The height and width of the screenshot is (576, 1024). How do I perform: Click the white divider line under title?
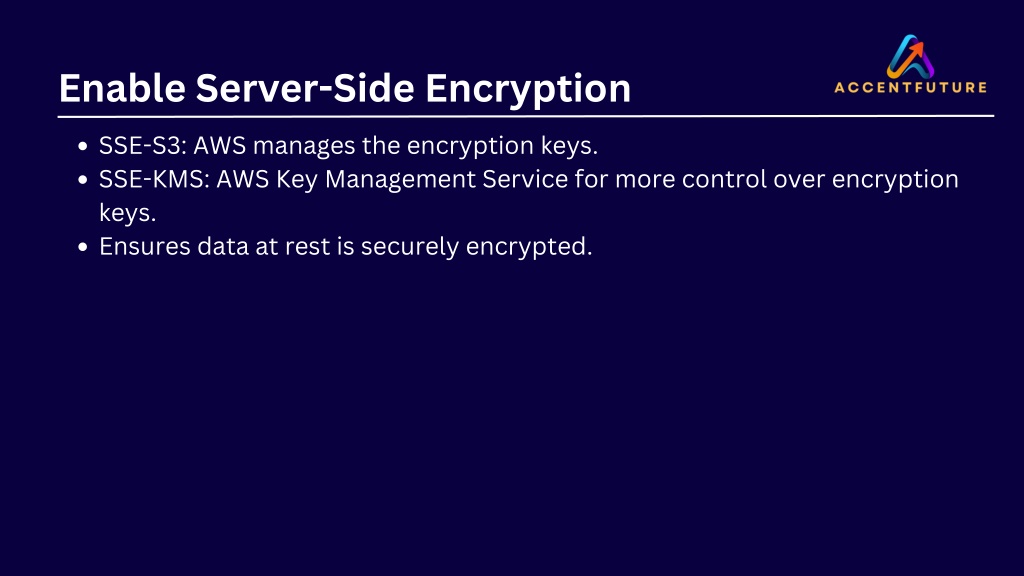click(526, 116)
